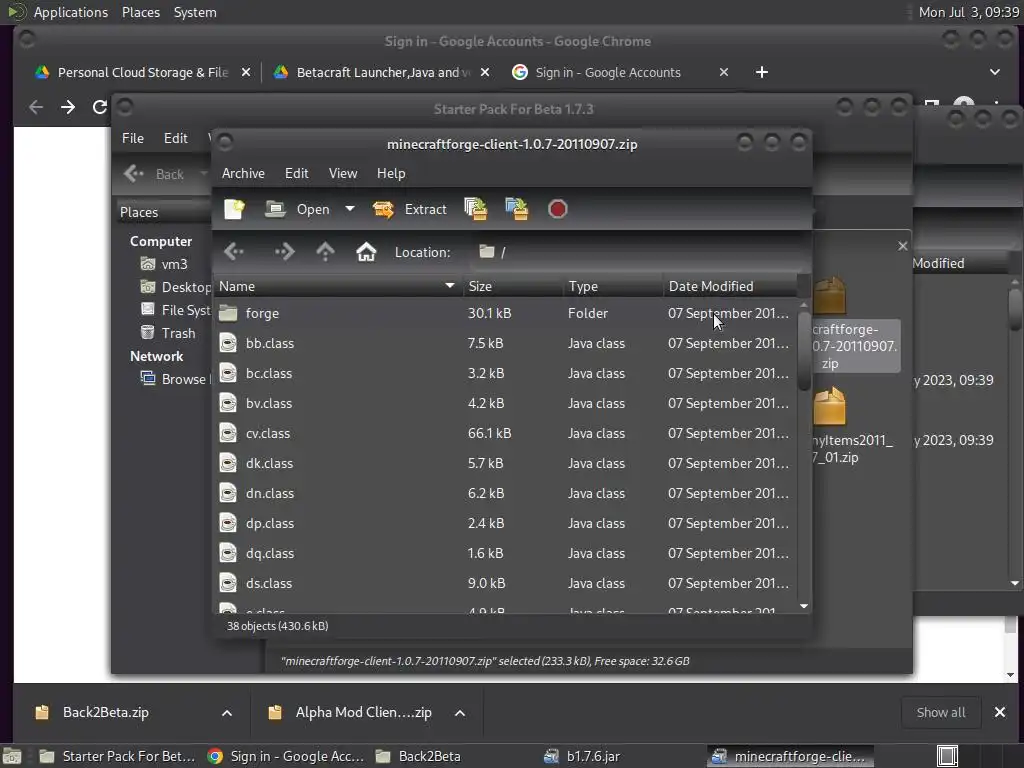Go back using archive location back arrow
Viewport: 1024px width, 768px height.
point(234,251)
